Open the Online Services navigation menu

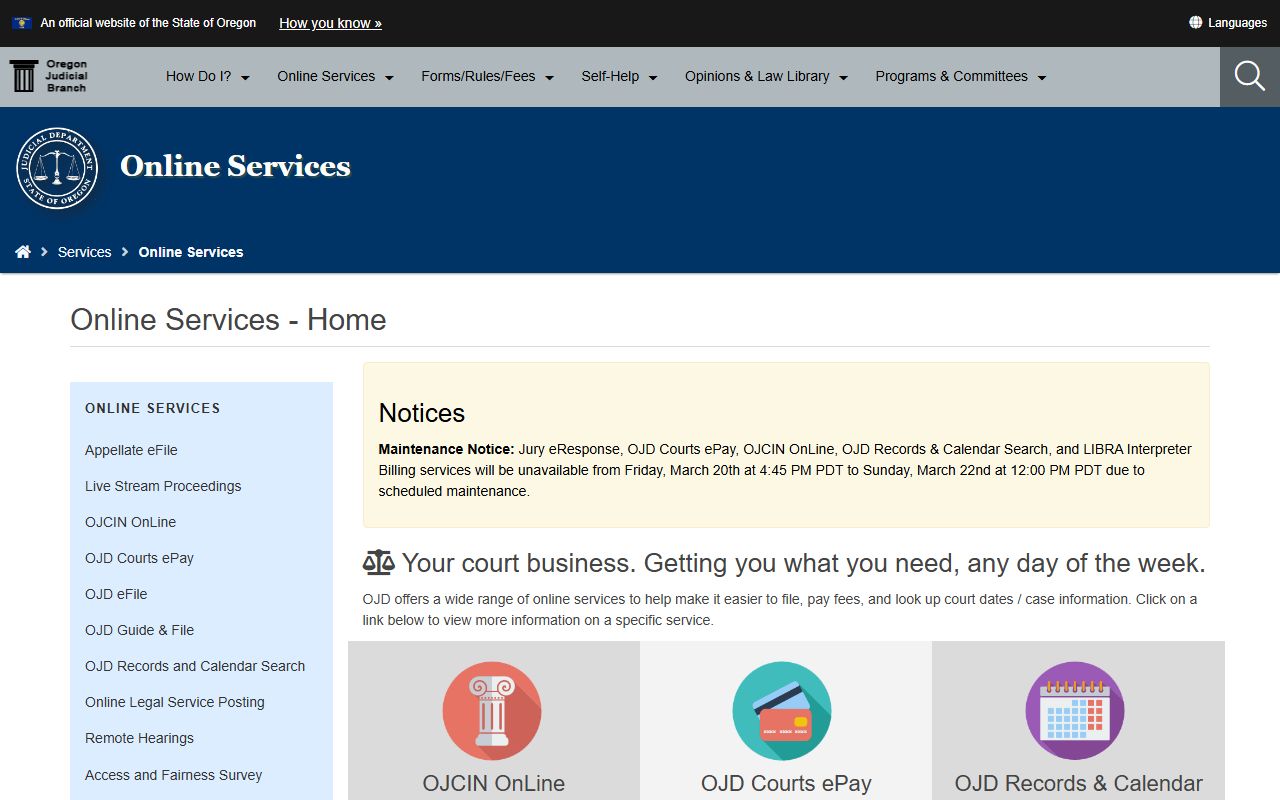click(x=335, y=77)
